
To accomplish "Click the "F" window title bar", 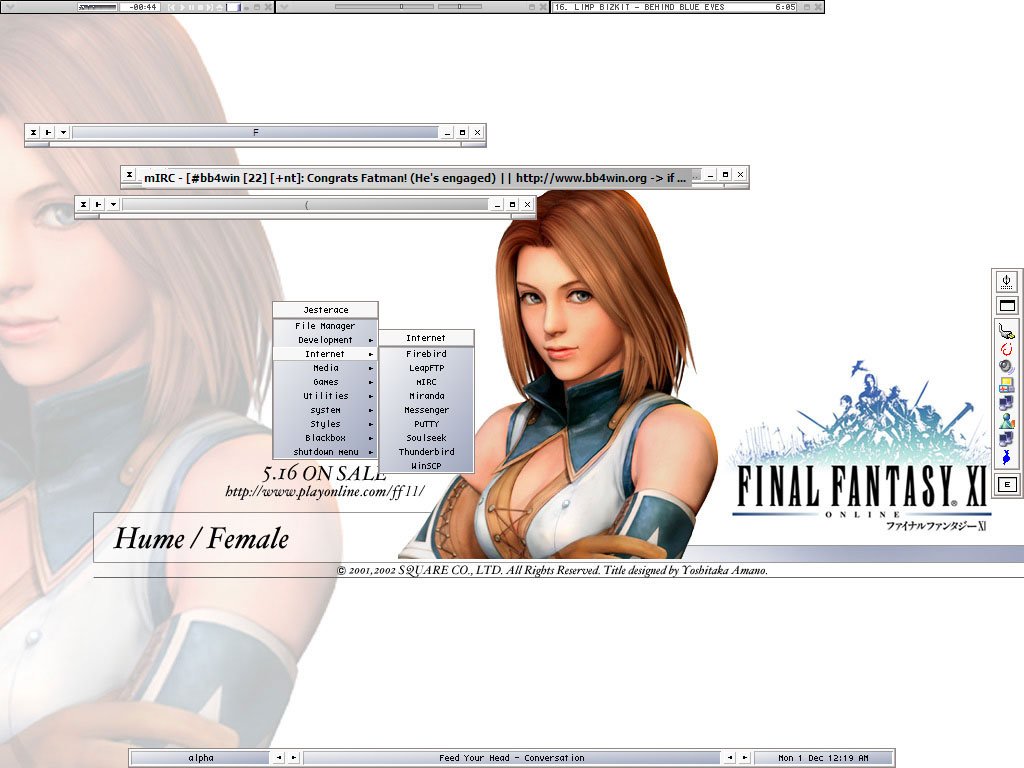I will click(x=255, y=133).
